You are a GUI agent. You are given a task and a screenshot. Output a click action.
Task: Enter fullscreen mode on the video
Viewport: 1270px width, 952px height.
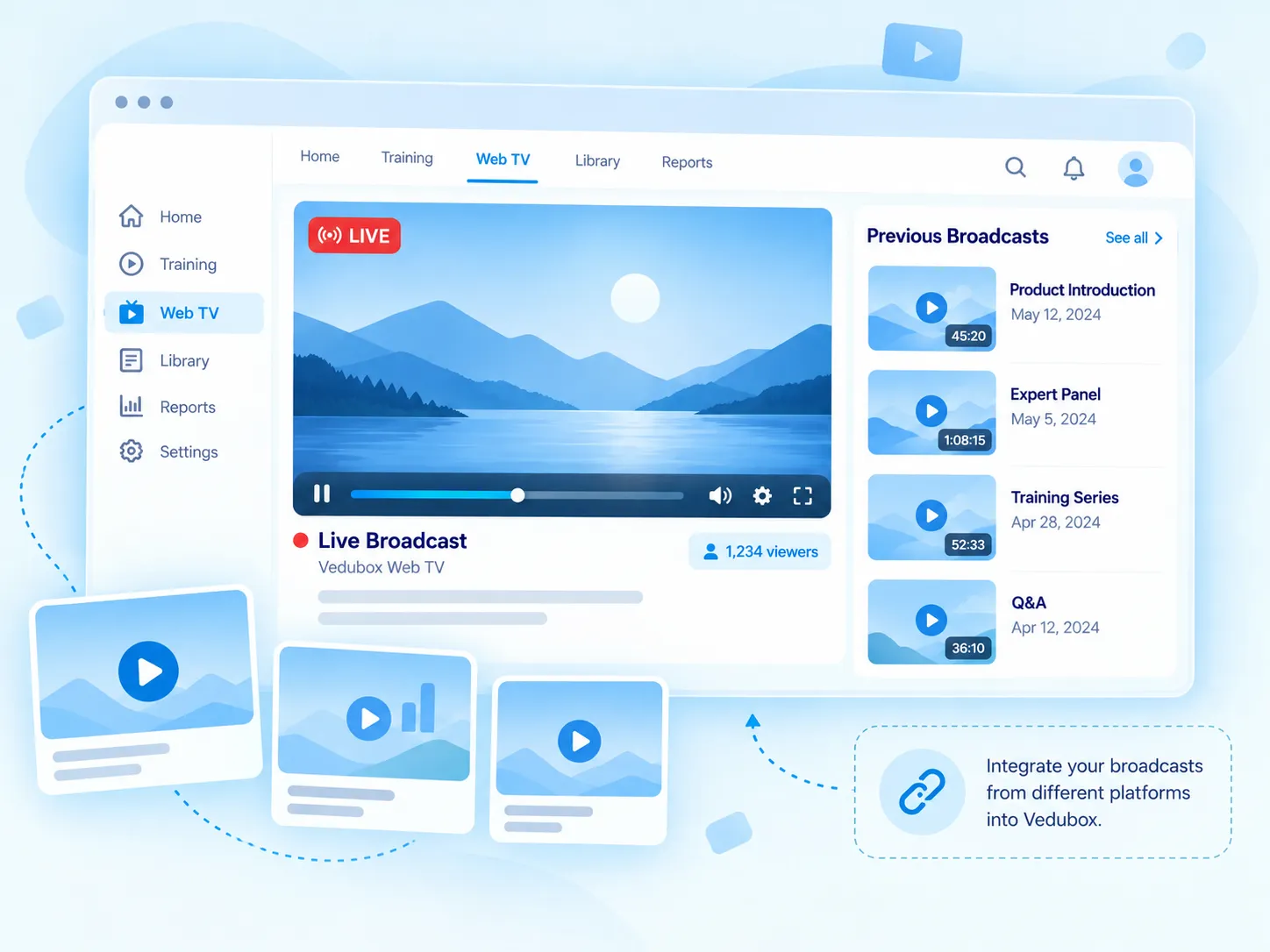click(803, 496)
